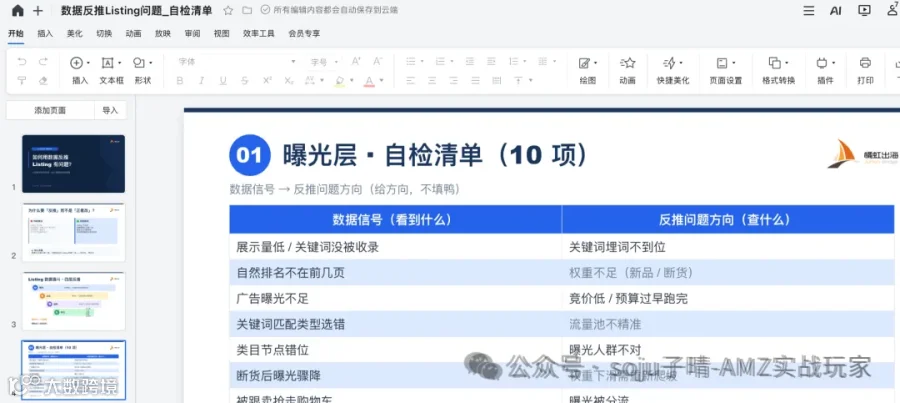Click the eraser clear-format icon
Image resolution: width=900 pixels, height=403 pixels.
(x=43, y=80)
